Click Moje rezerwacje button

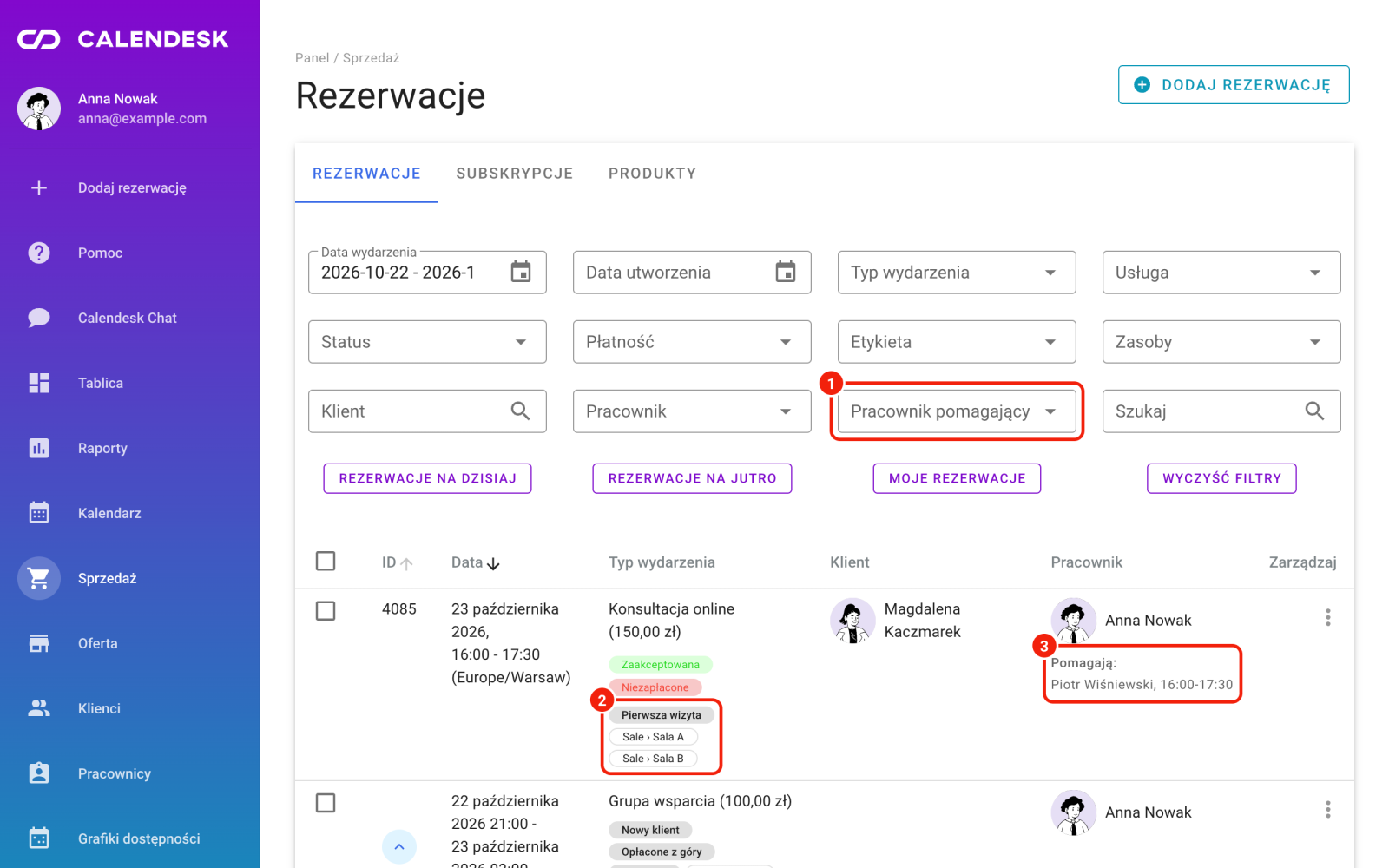pos(957,478)
